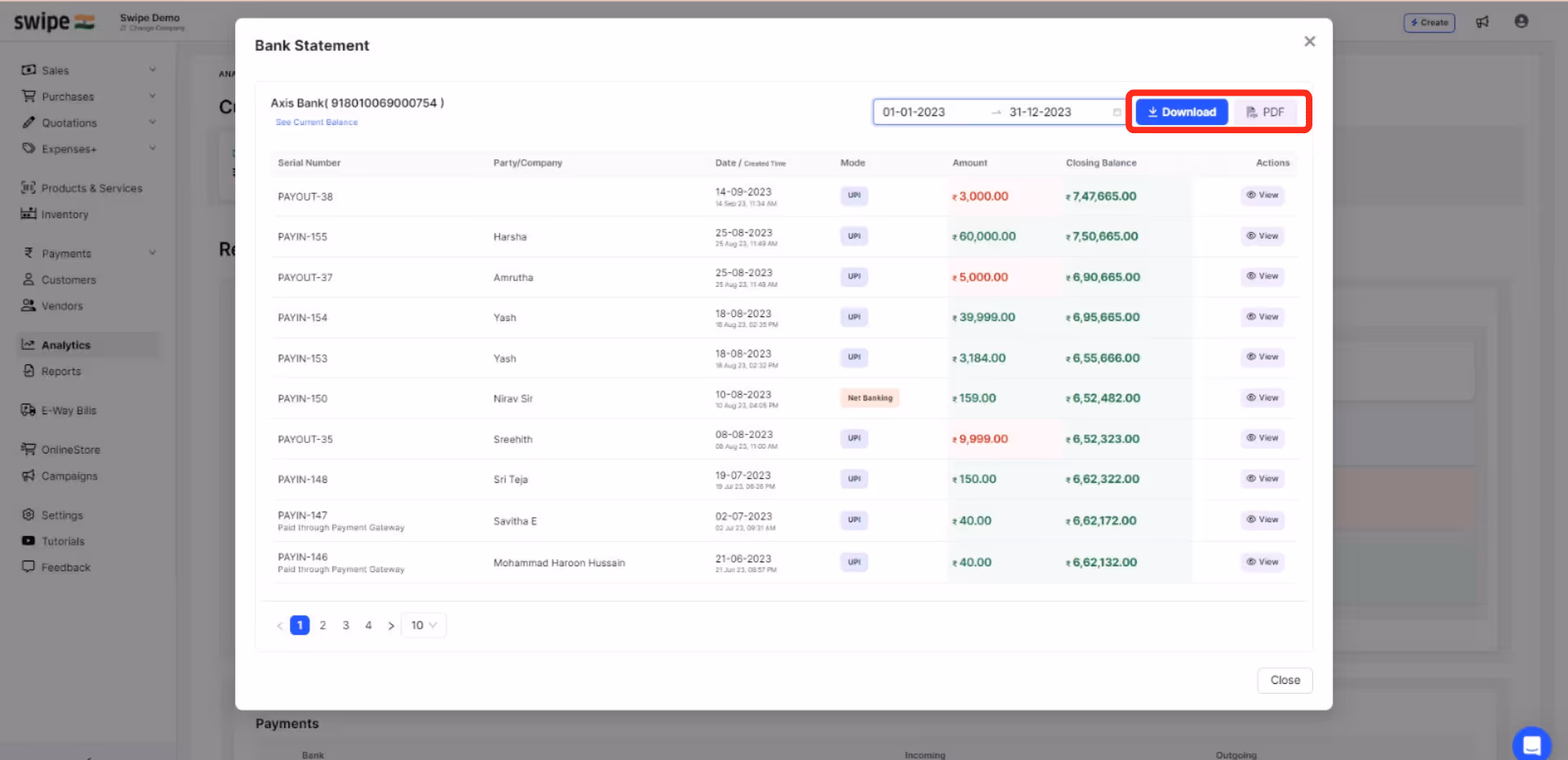
Task: Click the Sales cash icon in sidebar
Action: 29,69
